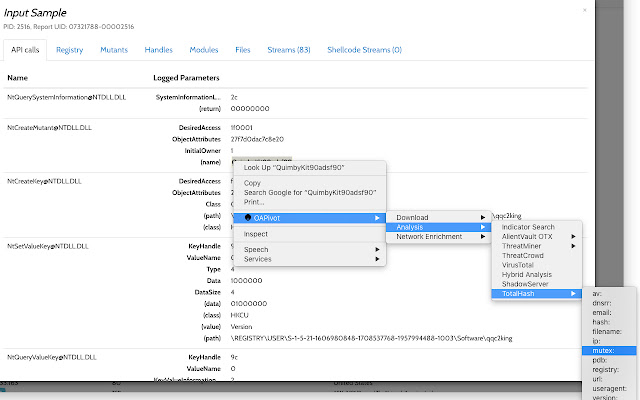Image resolution: width=640 pixels, height=400 pixels.
Task: Select Copy from the context menu
Action: (252, 183)
